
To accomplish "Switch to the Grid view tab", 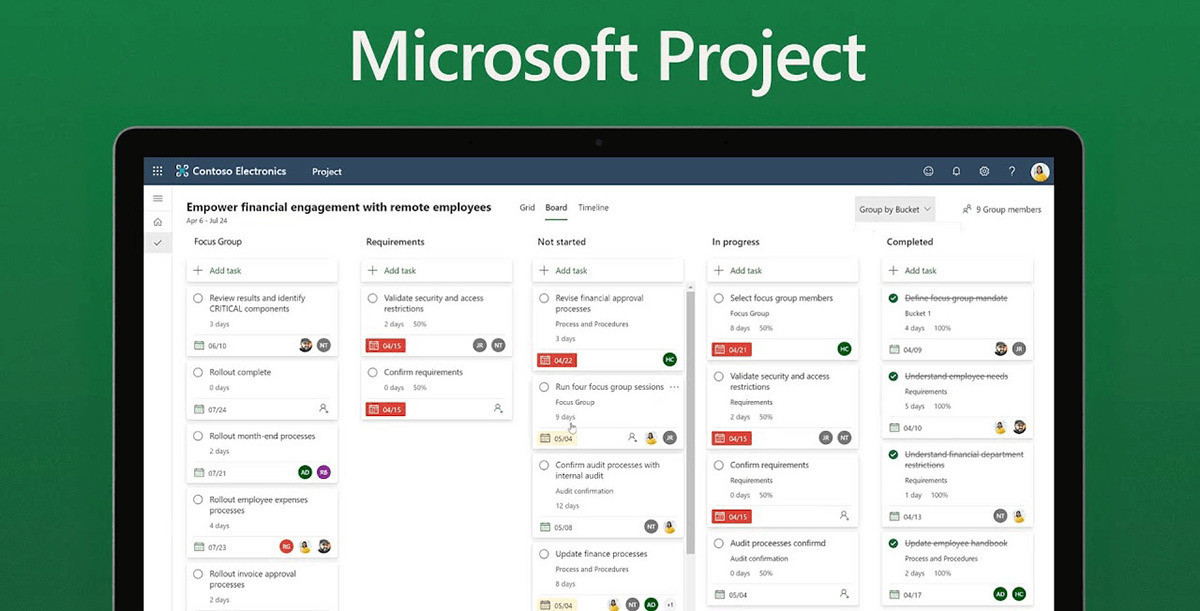I will pos(527,207).
